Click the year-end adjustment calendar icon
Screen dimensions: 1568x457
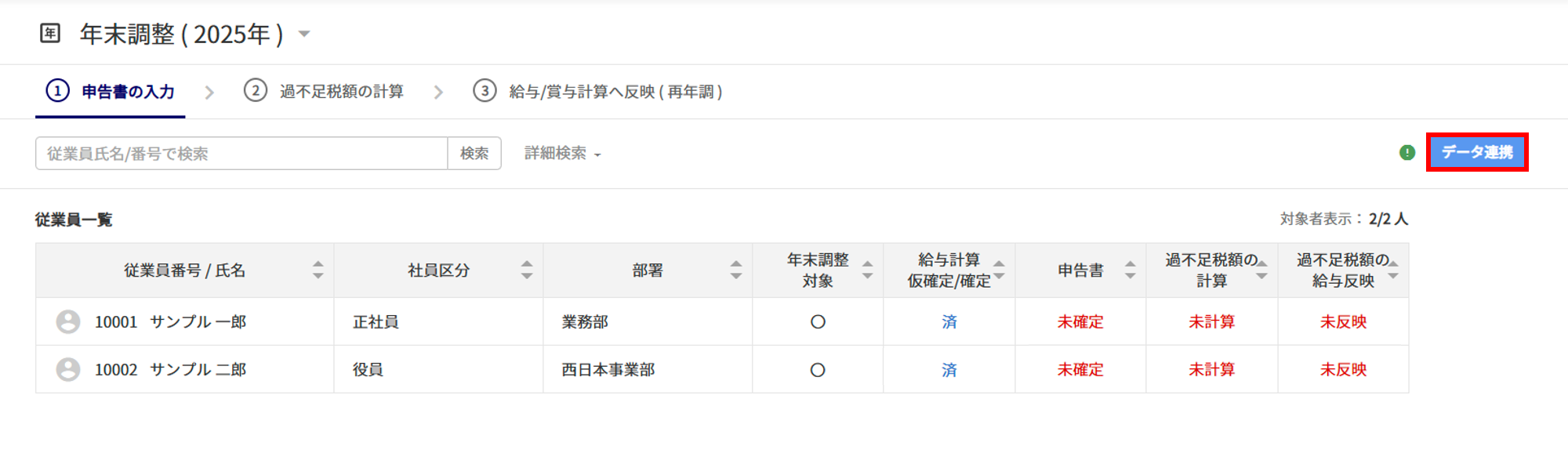[x=50, y=33]
